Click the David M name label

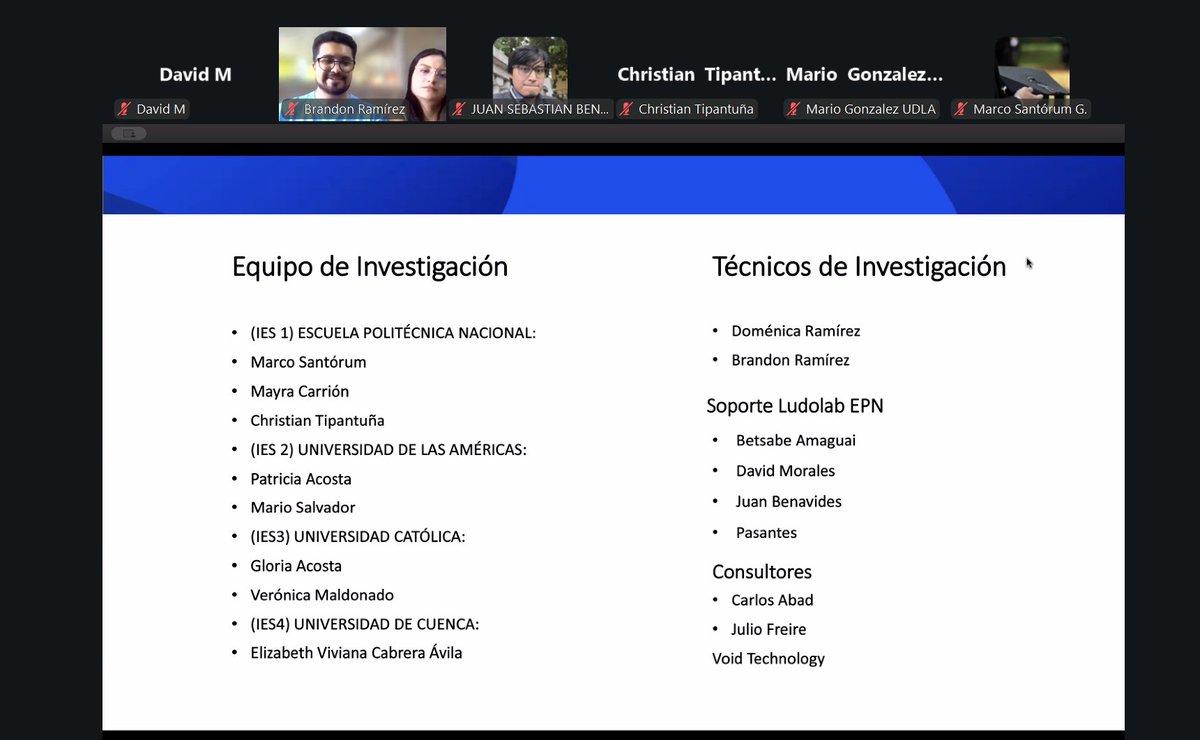tap(161, 109)
